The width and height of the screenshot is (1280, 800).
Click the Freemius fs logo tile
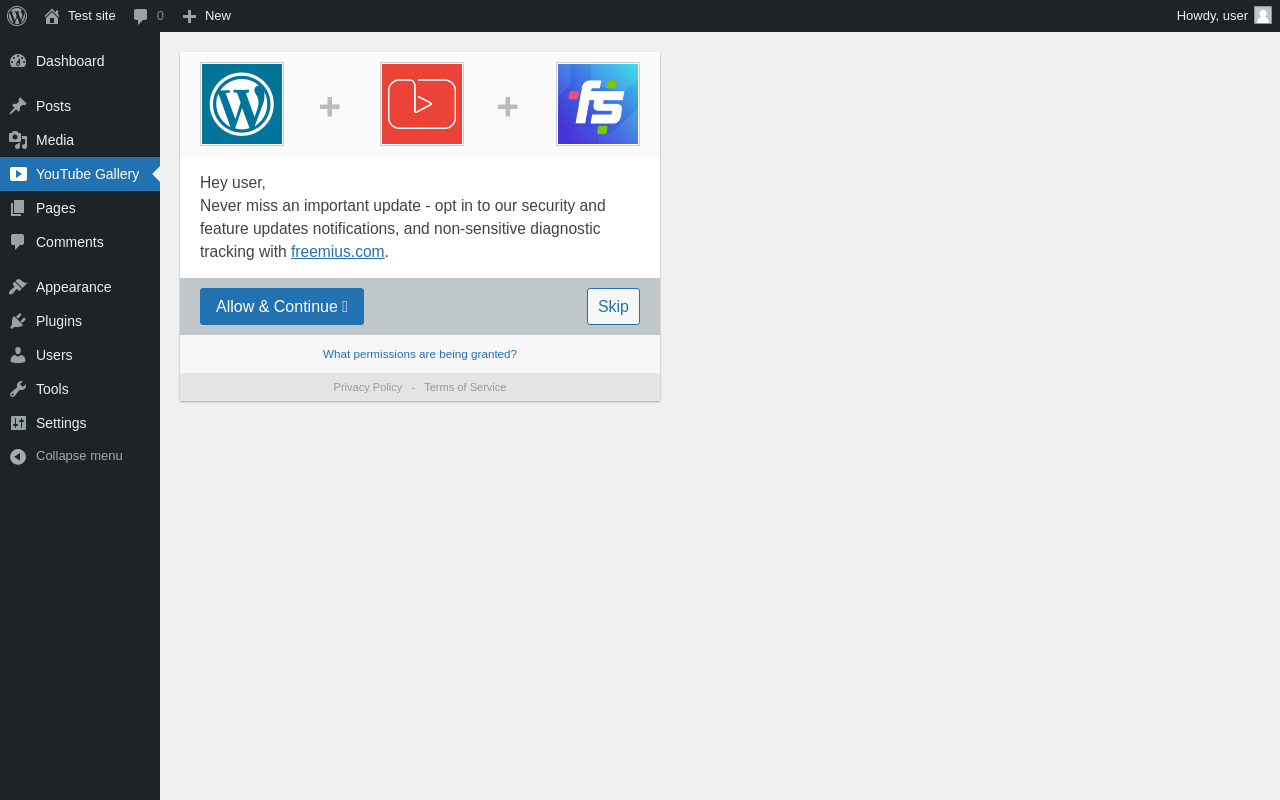(598, 104)
